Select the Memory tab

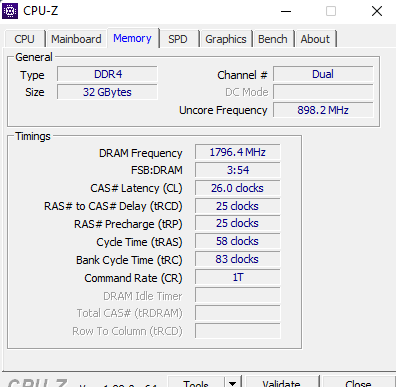tap(132, 38)
